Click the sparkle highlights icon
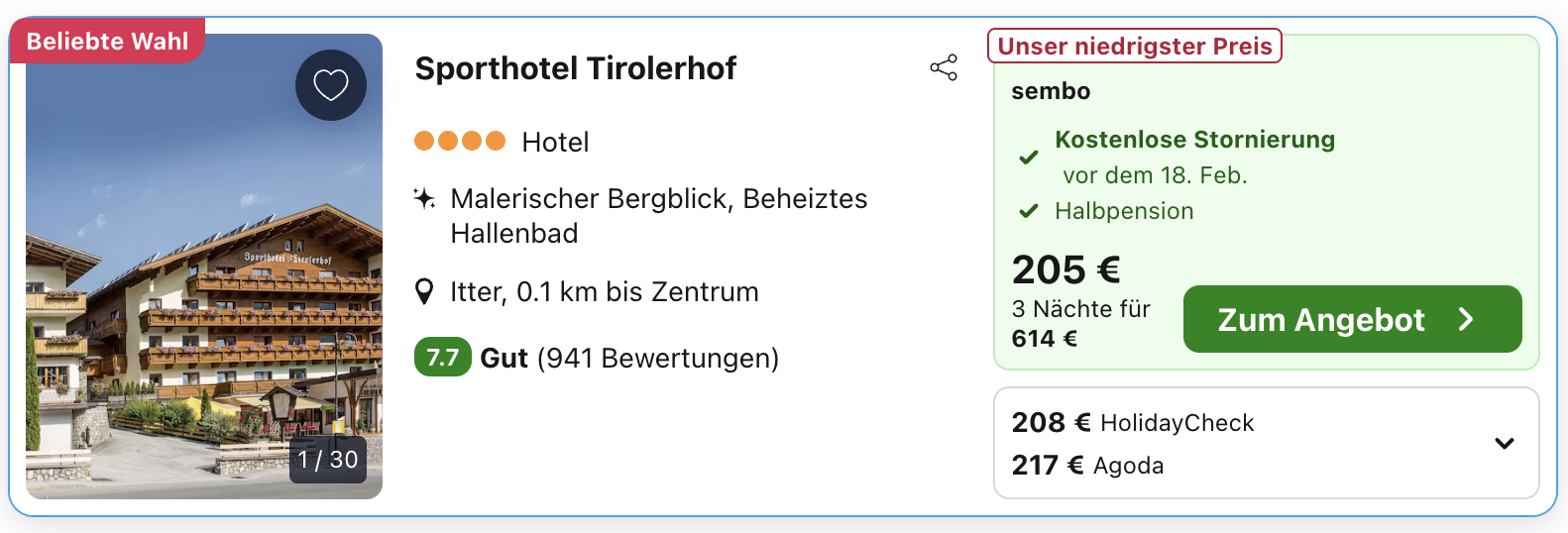Viewport: 1568px width, 533px height. (424, 199)
